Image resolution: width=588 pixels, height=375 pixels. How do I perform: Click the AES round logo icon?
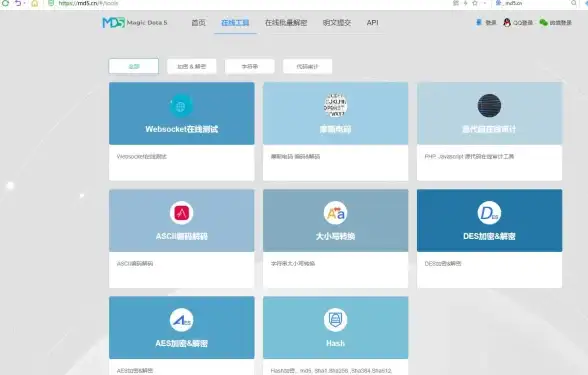coord(182,320)
